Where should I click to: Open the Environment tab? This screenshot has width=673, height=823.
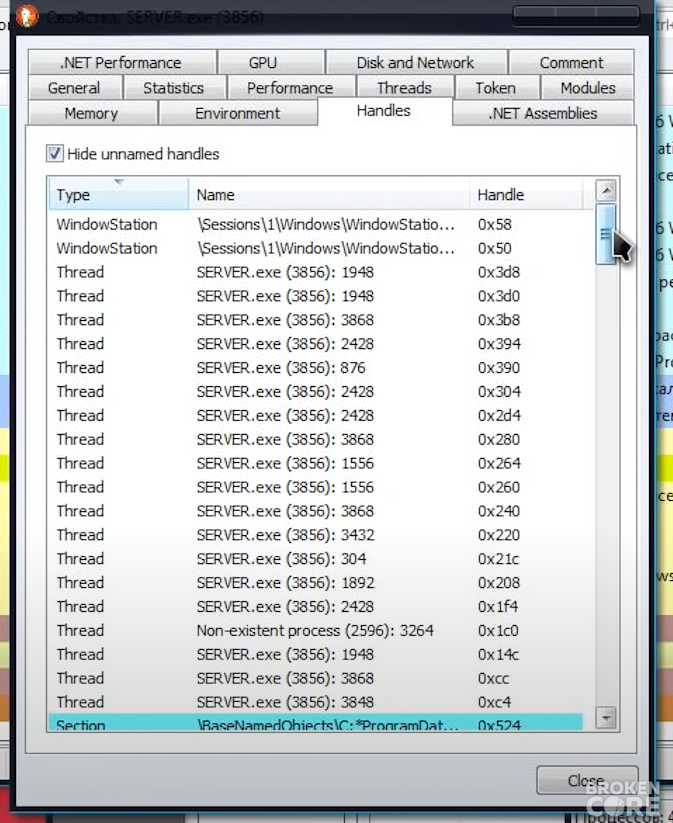click(x=238, y=113)
